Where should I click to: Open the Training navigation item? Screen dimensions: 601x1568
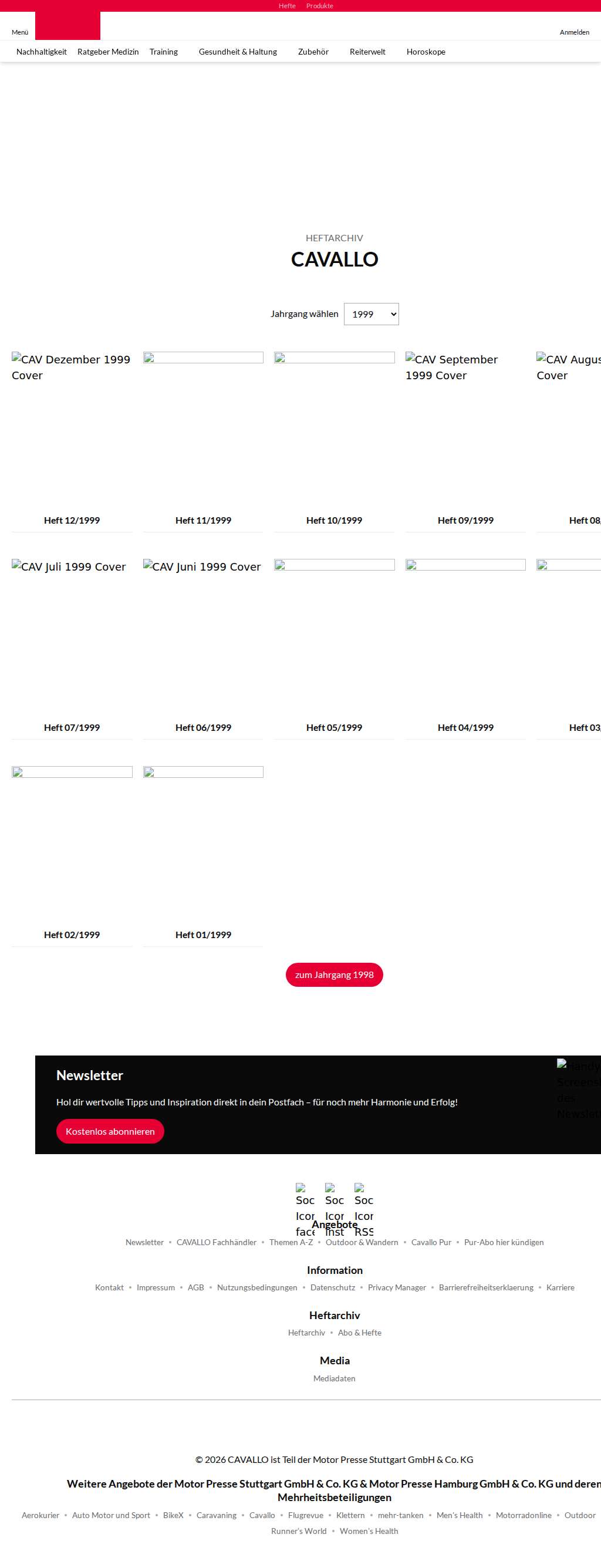point(164,52)
